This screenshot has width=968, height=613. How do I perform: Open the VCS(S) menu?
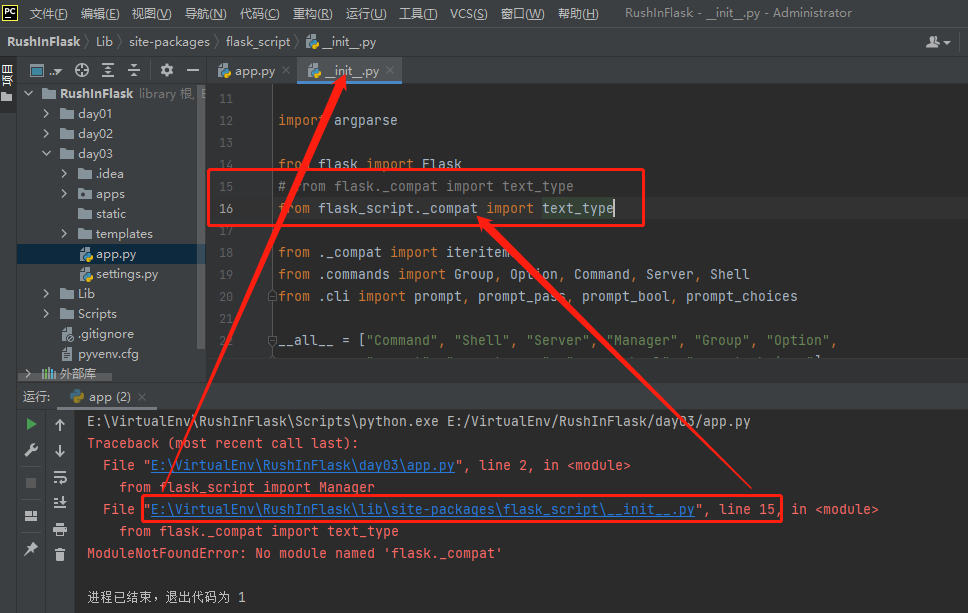point(469,13)
